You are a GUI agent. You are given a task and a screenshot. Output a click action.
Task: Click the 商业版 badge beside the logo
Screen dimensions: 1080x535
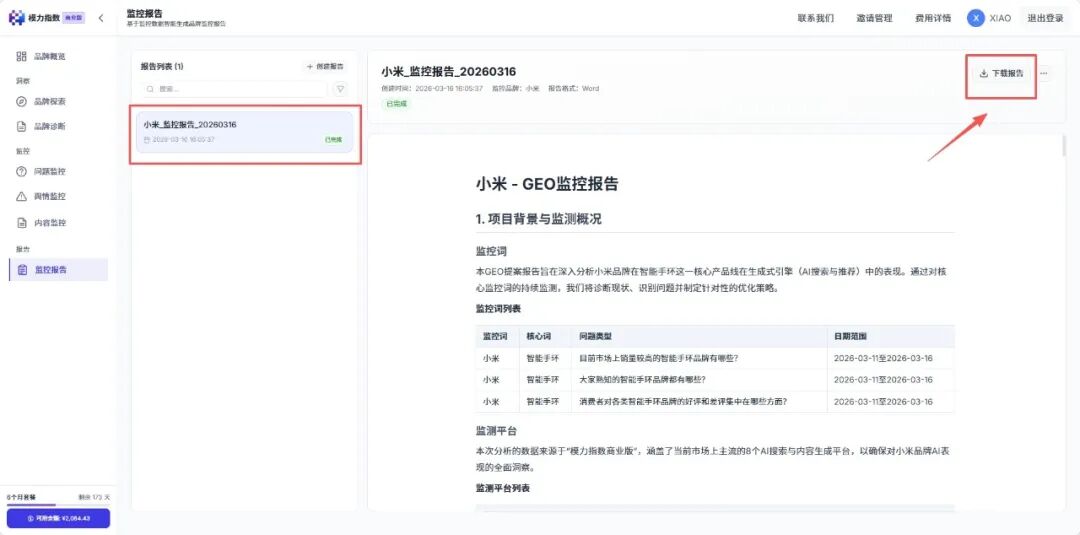point(74,18)
